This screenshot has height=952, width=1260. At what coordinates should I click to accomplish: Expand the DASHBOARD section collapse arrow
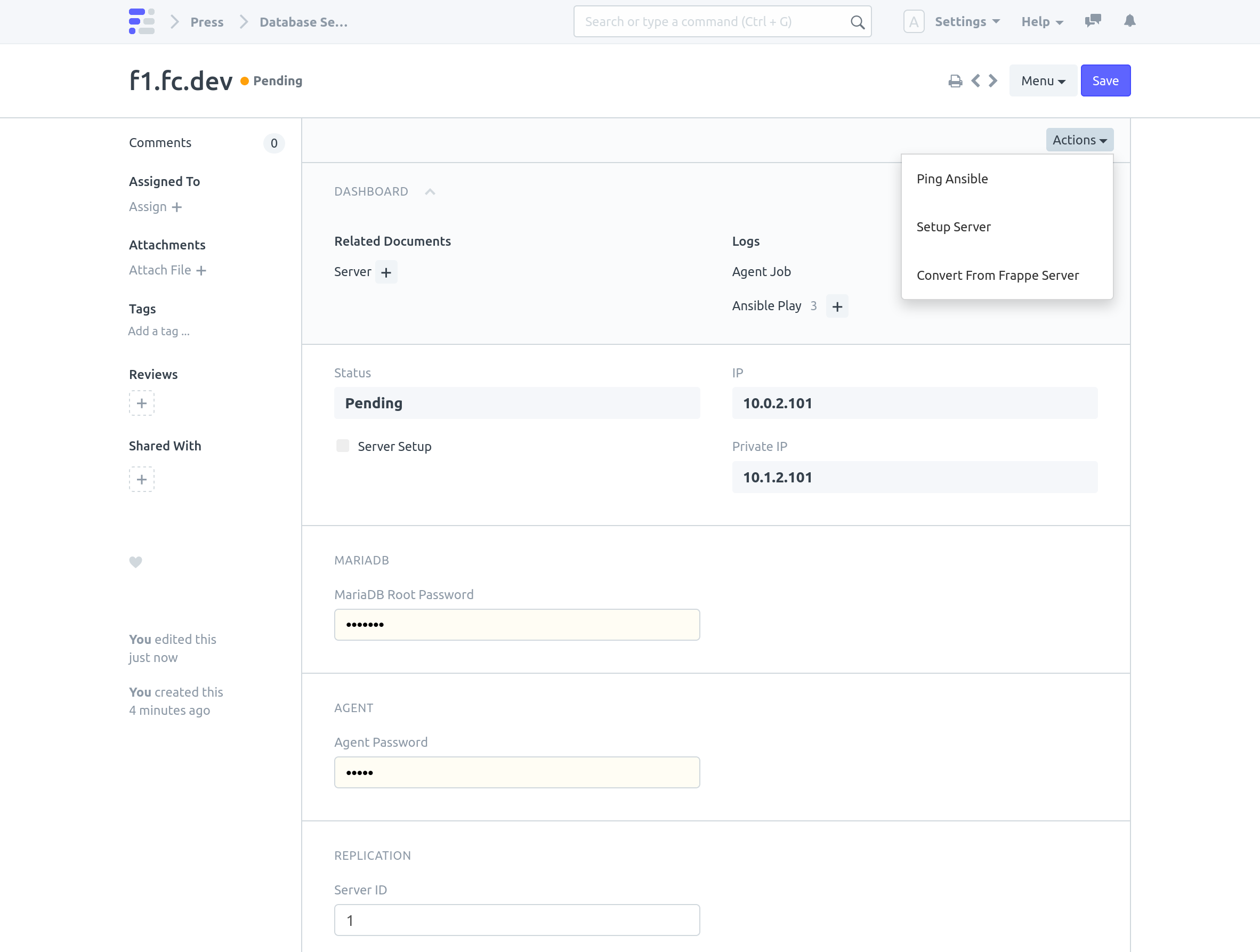click(x=429, y=190)
